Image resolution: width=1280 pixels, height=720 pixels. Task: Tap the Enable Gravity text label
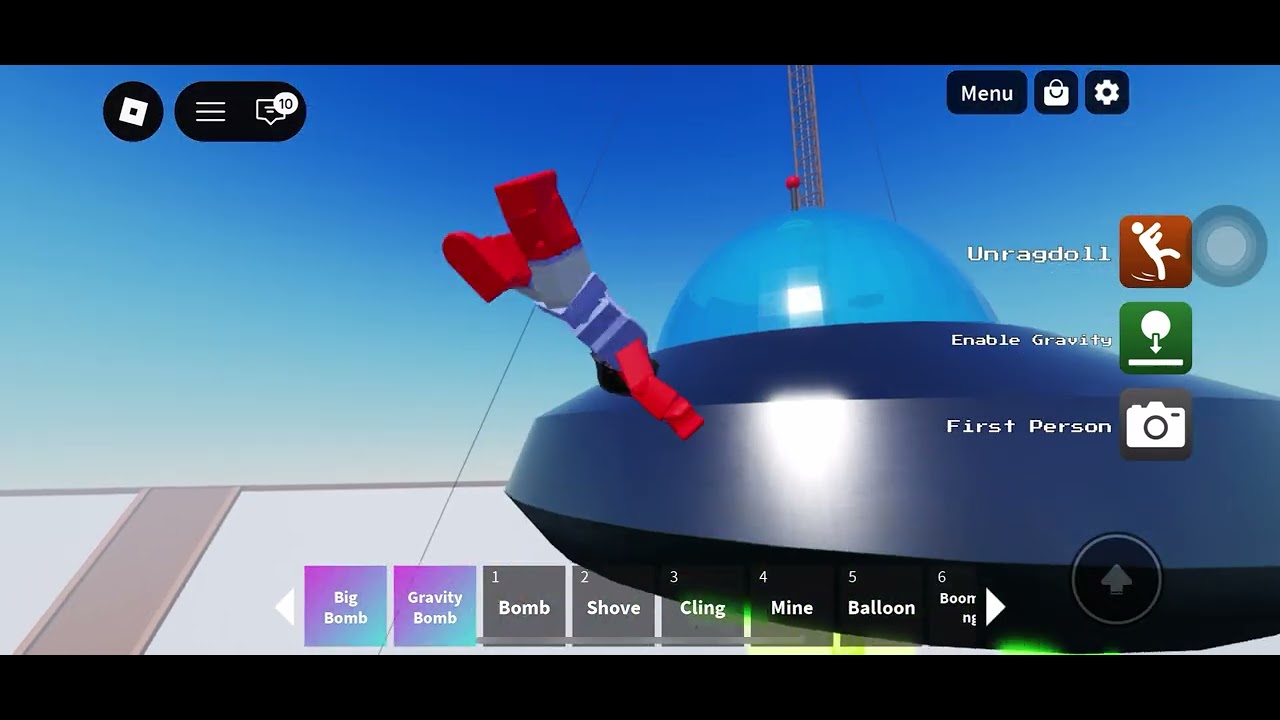[x=1031, y=340]
